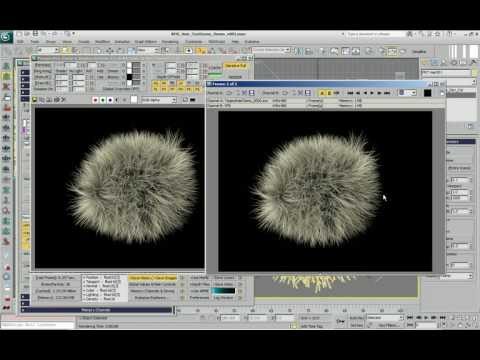Open the Tools menu
The image size is (480, 360).
[x=35, y=42]
